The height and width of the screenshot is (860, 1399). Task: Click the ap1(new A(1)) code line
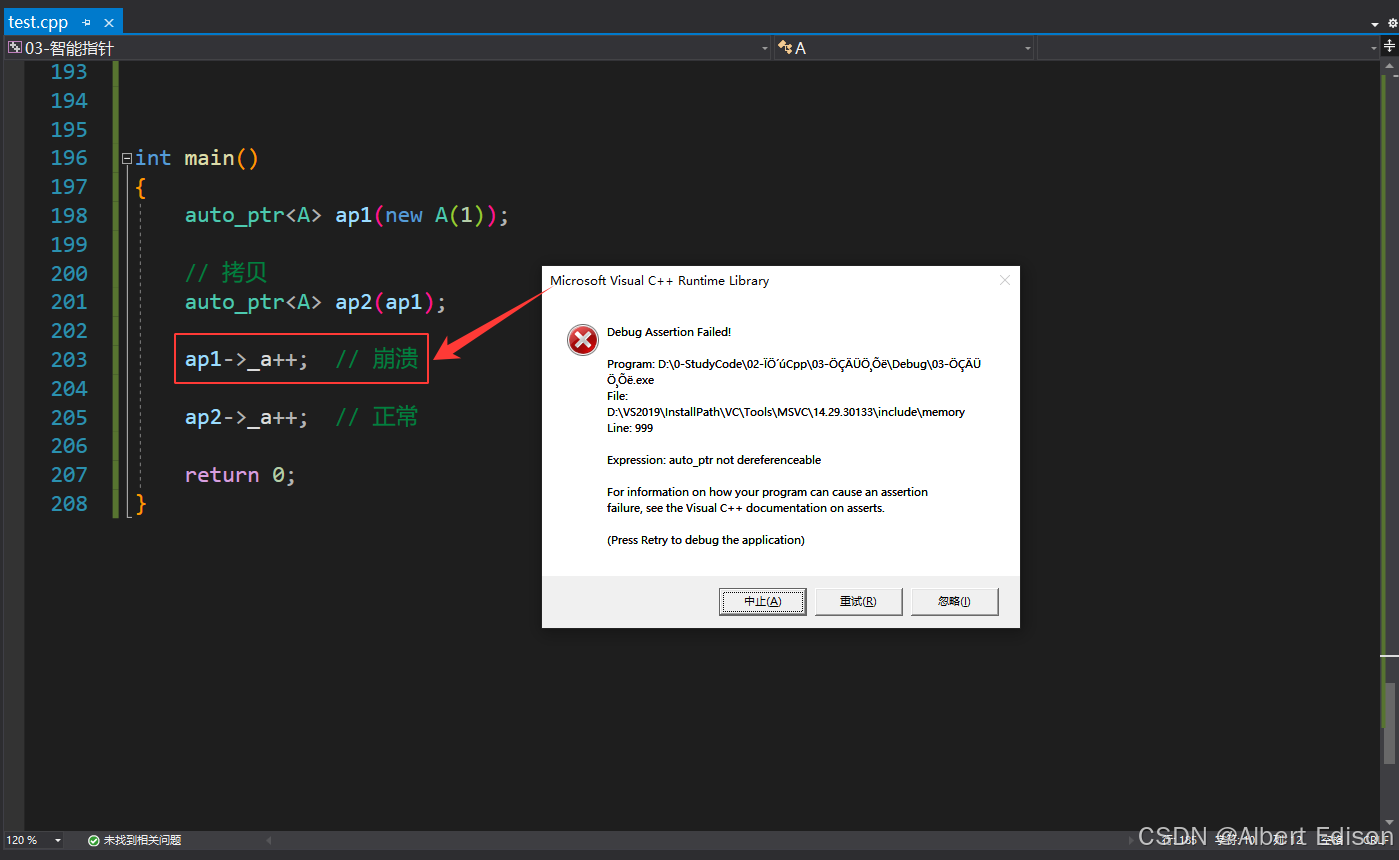[347, 216]
